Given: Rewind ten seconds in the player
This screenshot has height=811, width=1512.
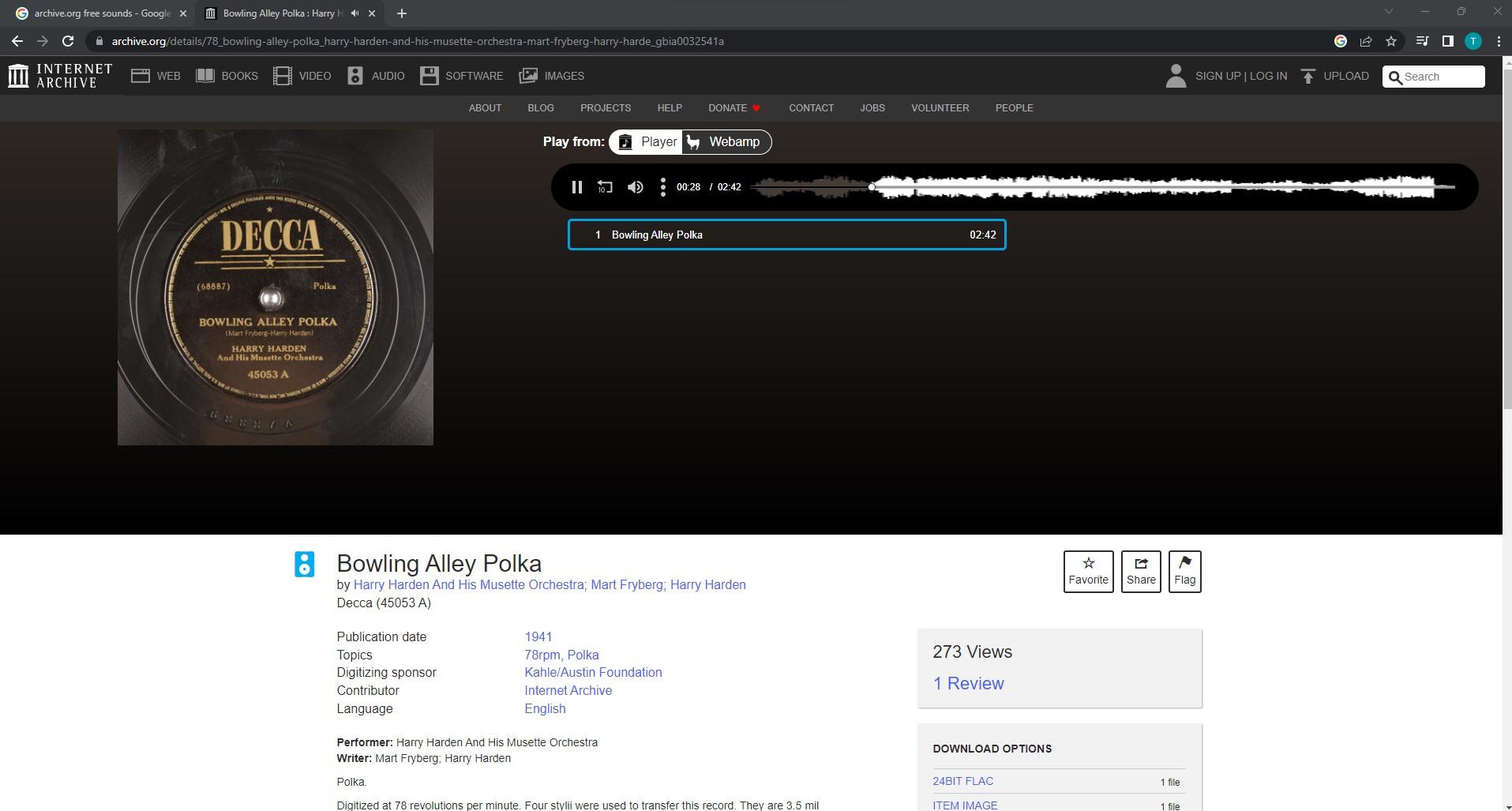Looking at the screenshot, I should coord(605,187).
